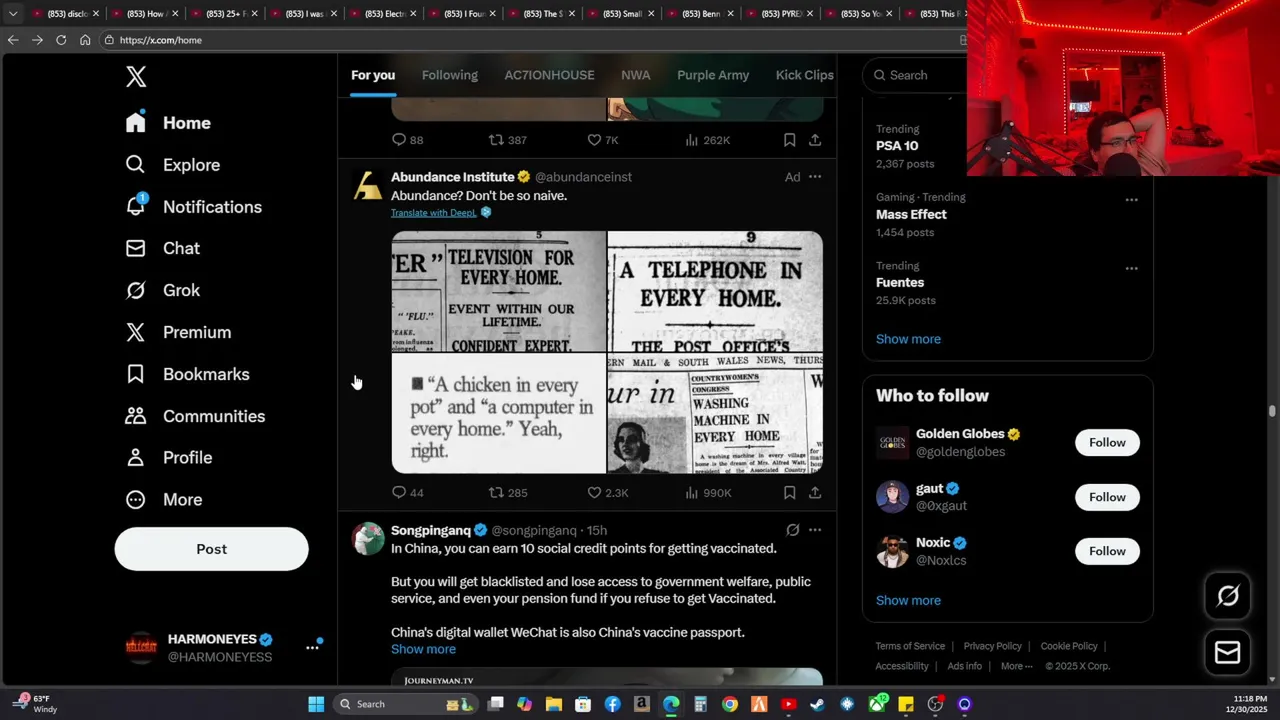Open the Washing Machine In Every Home image
Image resolution: width=1280 pixels, height=720 pixels.
(715, 413)
